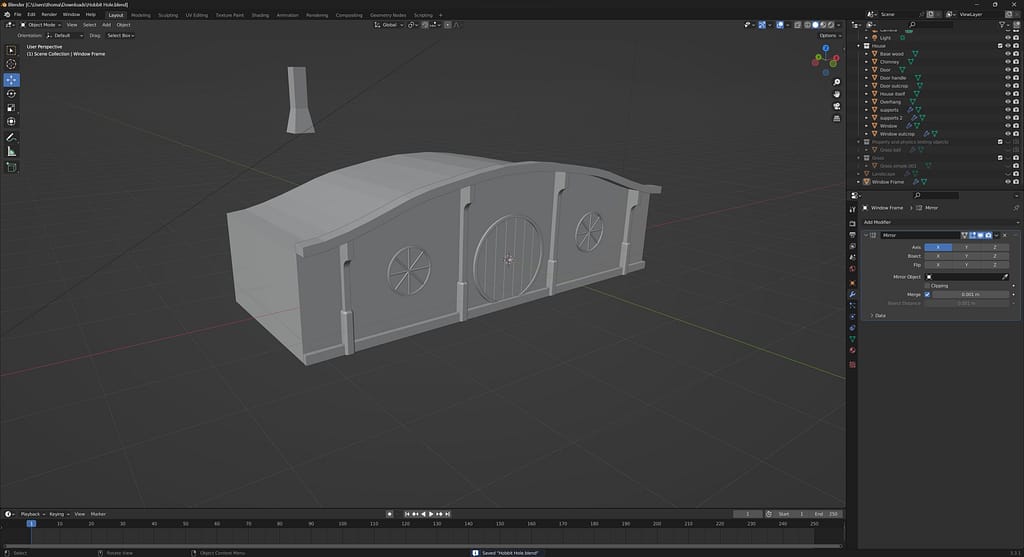Click the Mirror Object eyedropper icon
Screen dimensions: 1024x557
pyautogui.click(x=1005, y=276)
